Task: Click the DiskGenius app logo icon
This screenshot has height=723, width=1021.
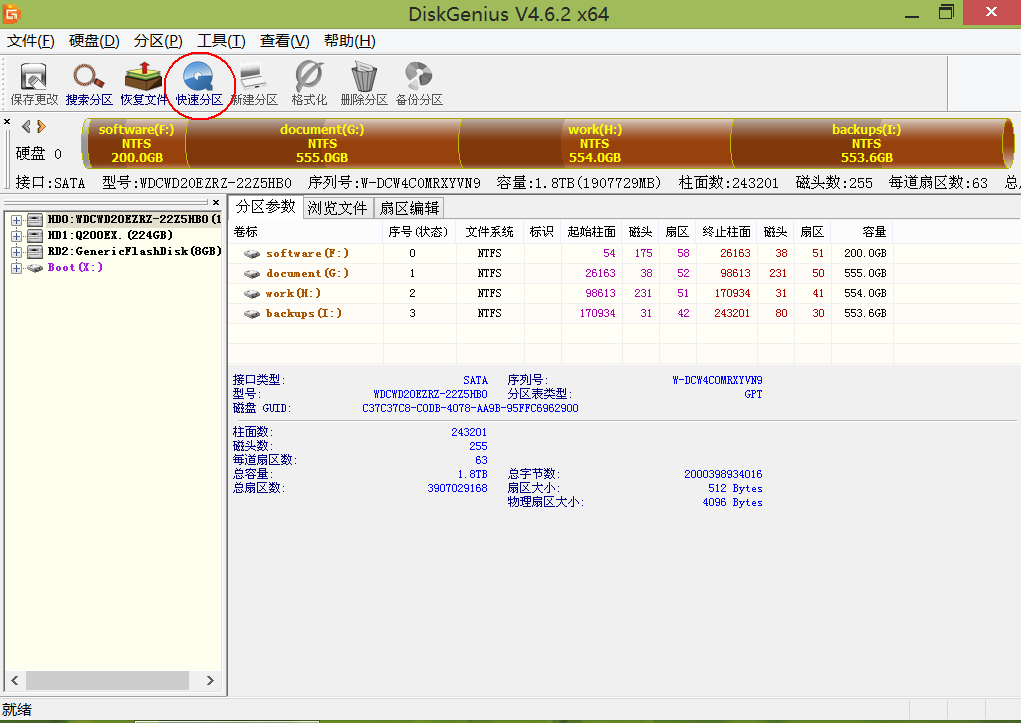Action: coord(12,13)
